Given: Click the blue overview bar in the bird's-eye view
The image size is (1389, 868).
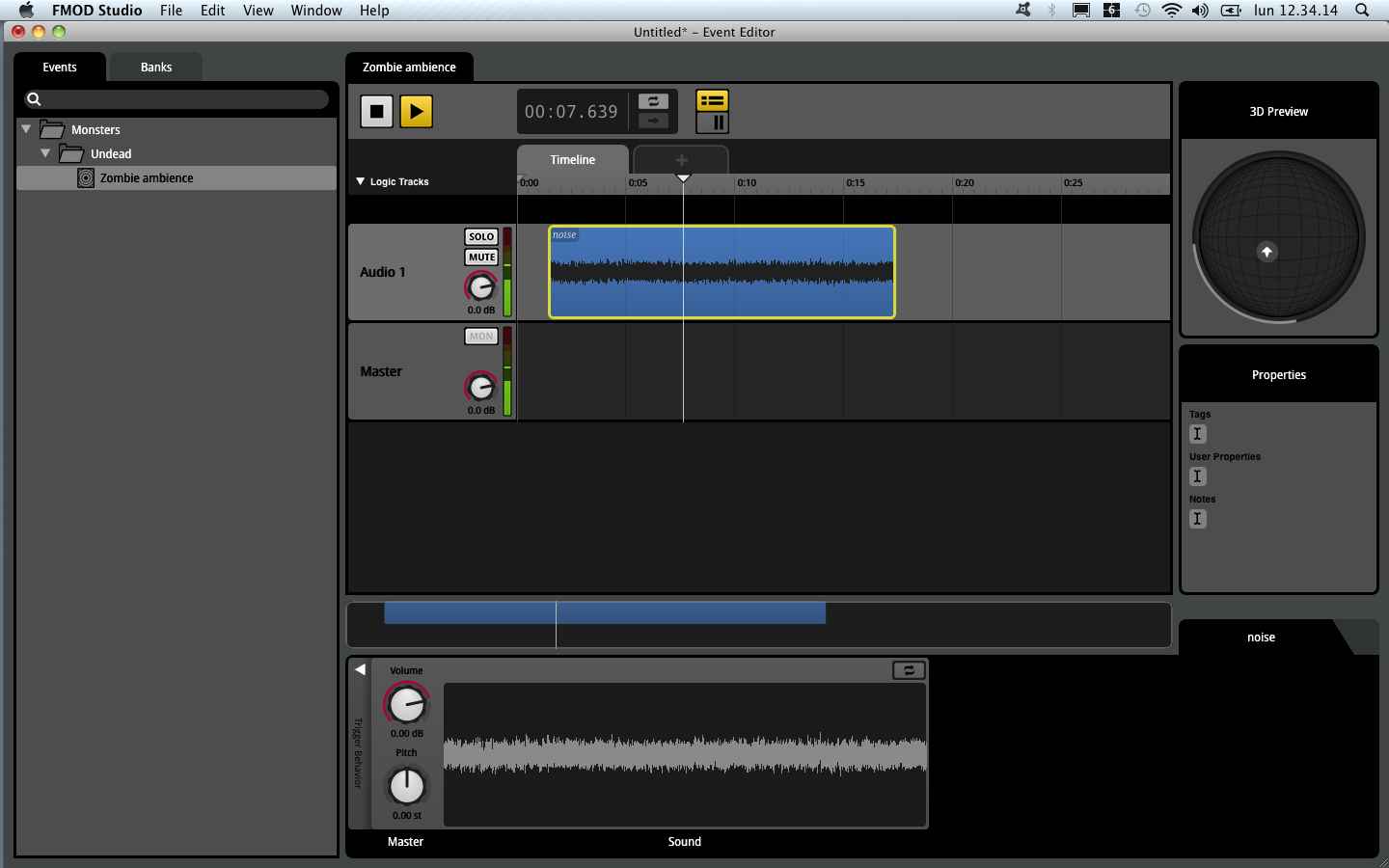Looking at the screenshot, I should coord(605,612).
